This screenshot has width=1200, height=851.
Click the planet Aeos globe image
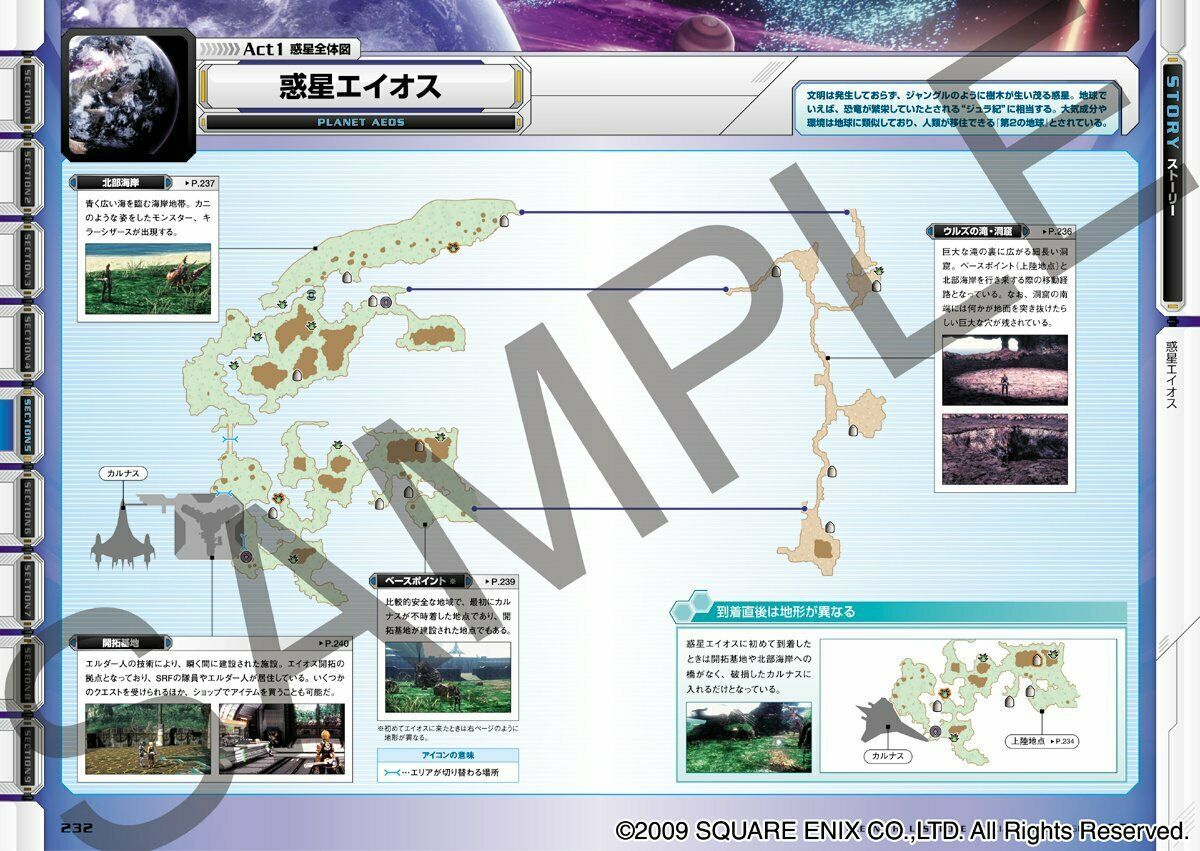tap(127, 94)
